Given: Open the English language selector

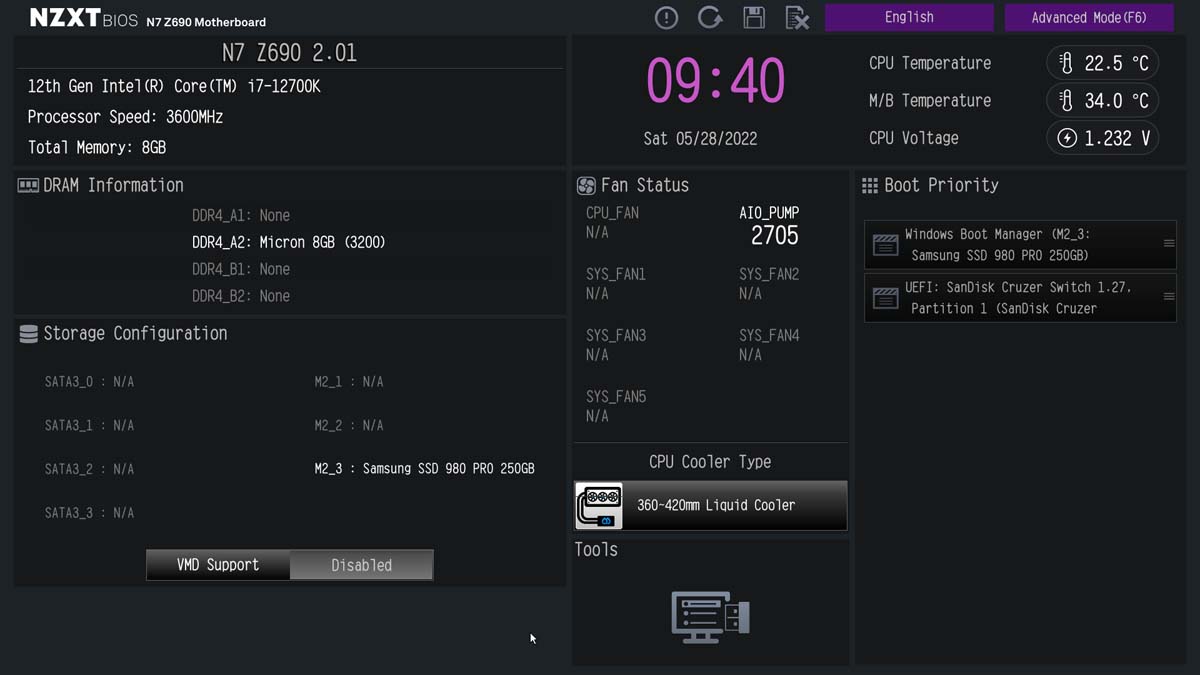Looking at the screenshot, I should click(x=909, y=17).
